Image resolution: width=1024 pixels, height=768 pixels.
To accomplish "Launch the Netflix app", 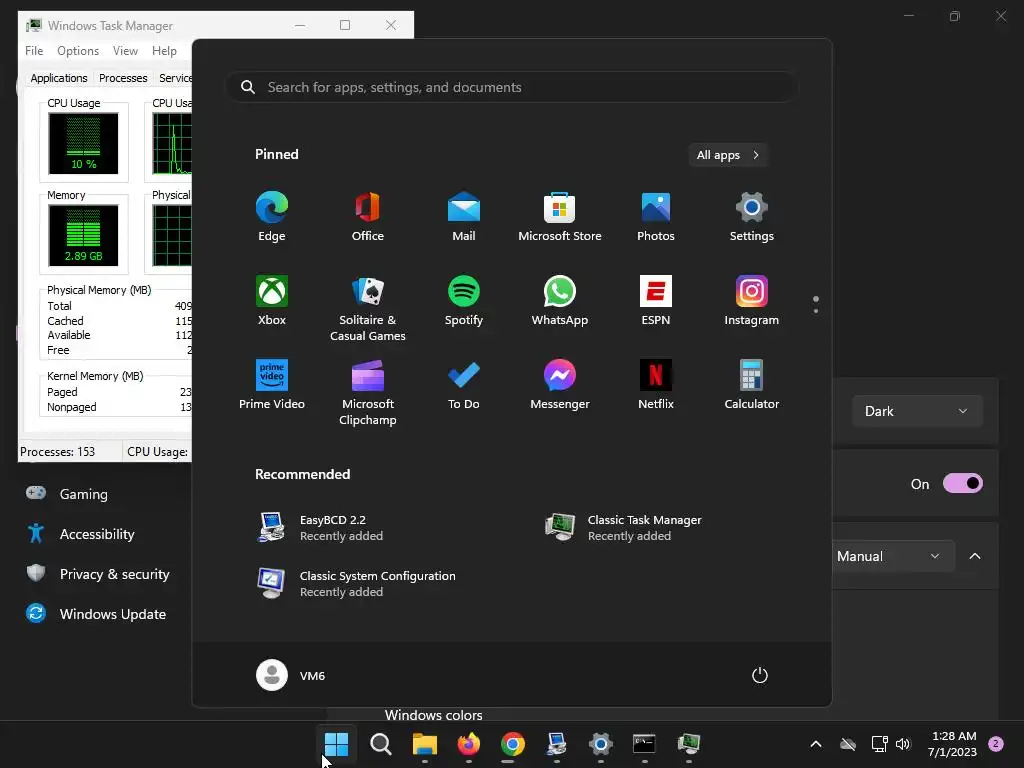I will point(656,385).
